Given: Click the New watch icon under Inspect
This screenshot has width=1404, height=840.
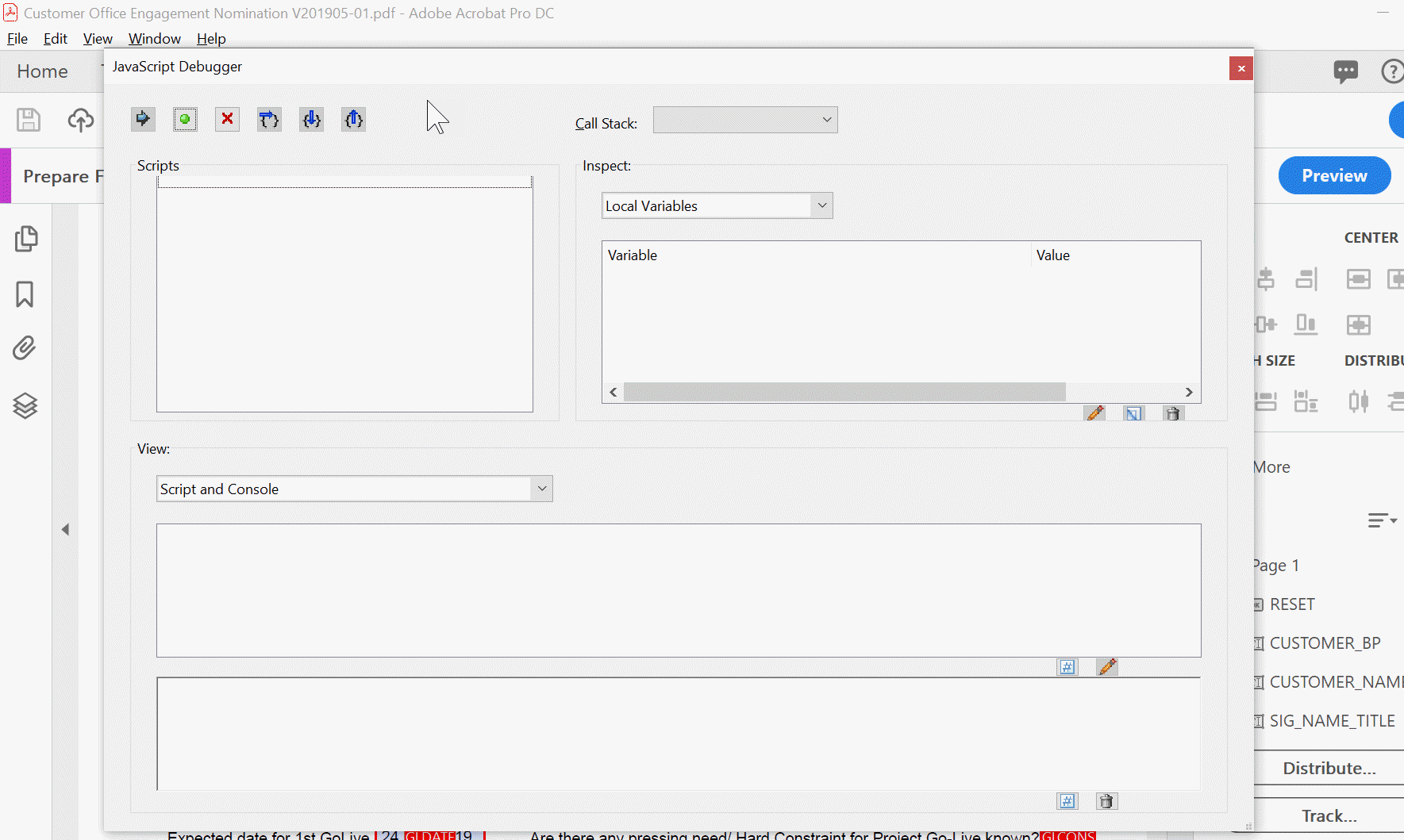Looking at the screenshot, I should 1133,413.
